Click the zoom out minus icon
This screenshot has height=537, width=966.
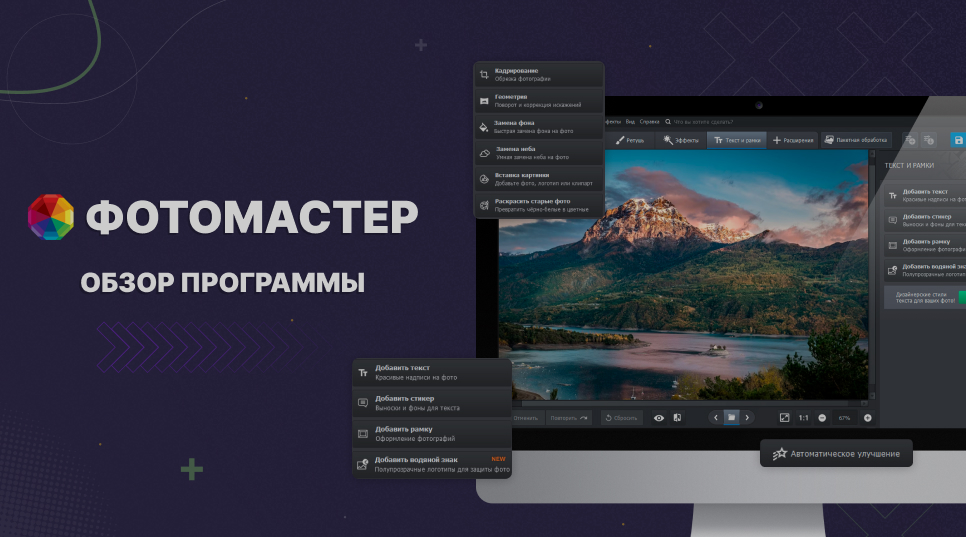click(822, 417)
